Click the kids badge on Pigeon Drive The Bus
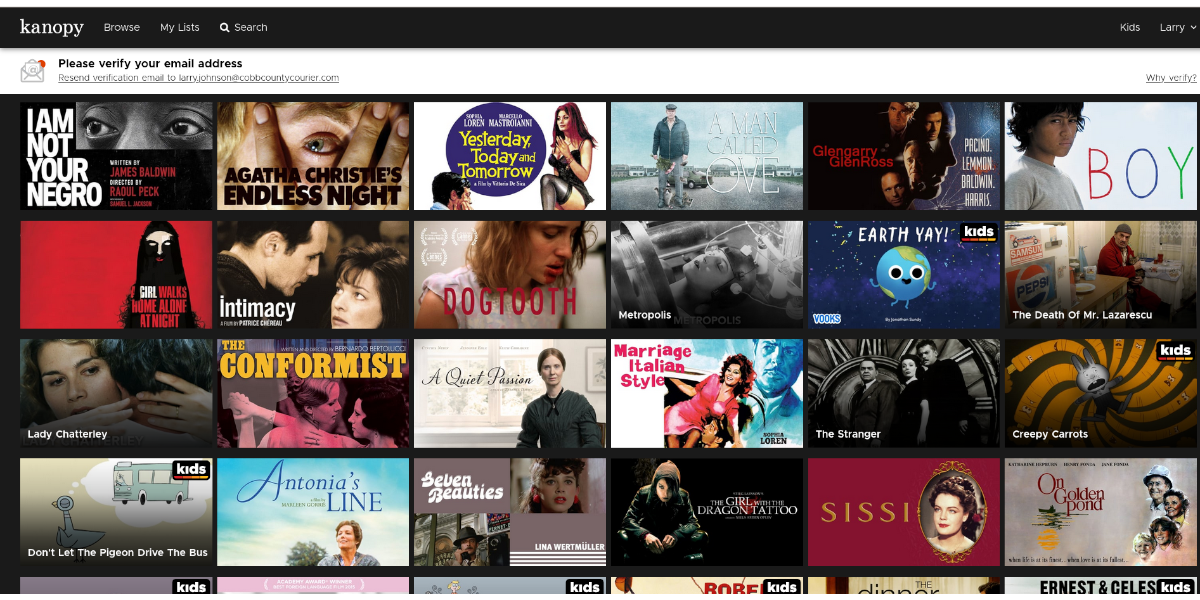Screen dimensions: 1200x600 coord(191,471)
